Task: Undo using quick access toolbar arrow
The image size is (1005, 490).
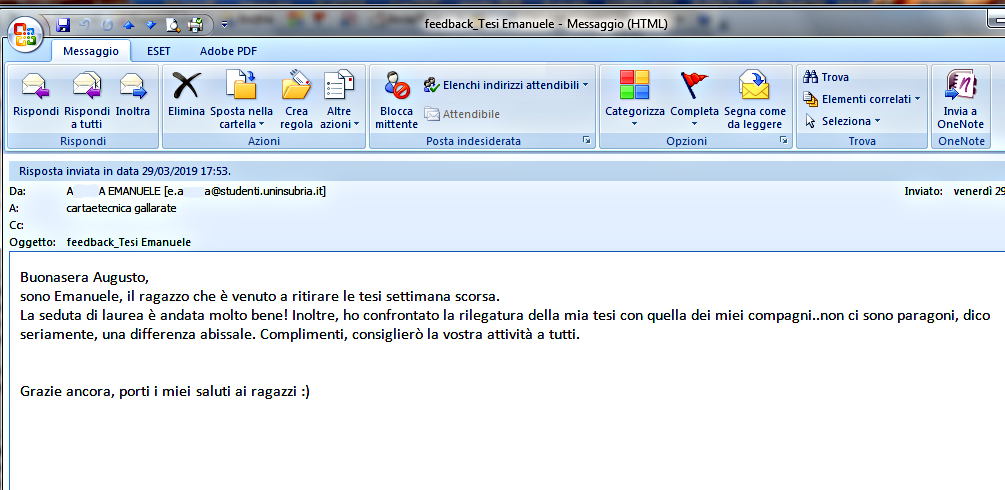Action: (85, 25)
